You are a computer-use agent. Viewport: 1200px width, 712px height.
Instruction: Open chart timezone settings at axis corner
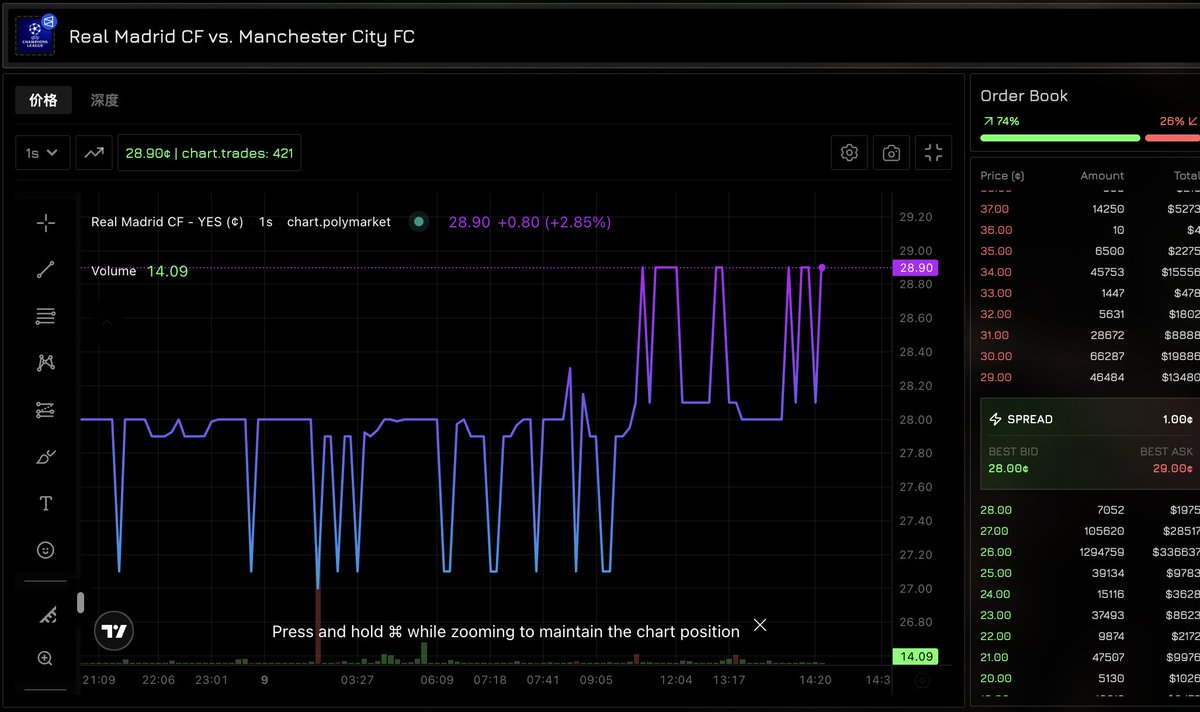(922, 680)
